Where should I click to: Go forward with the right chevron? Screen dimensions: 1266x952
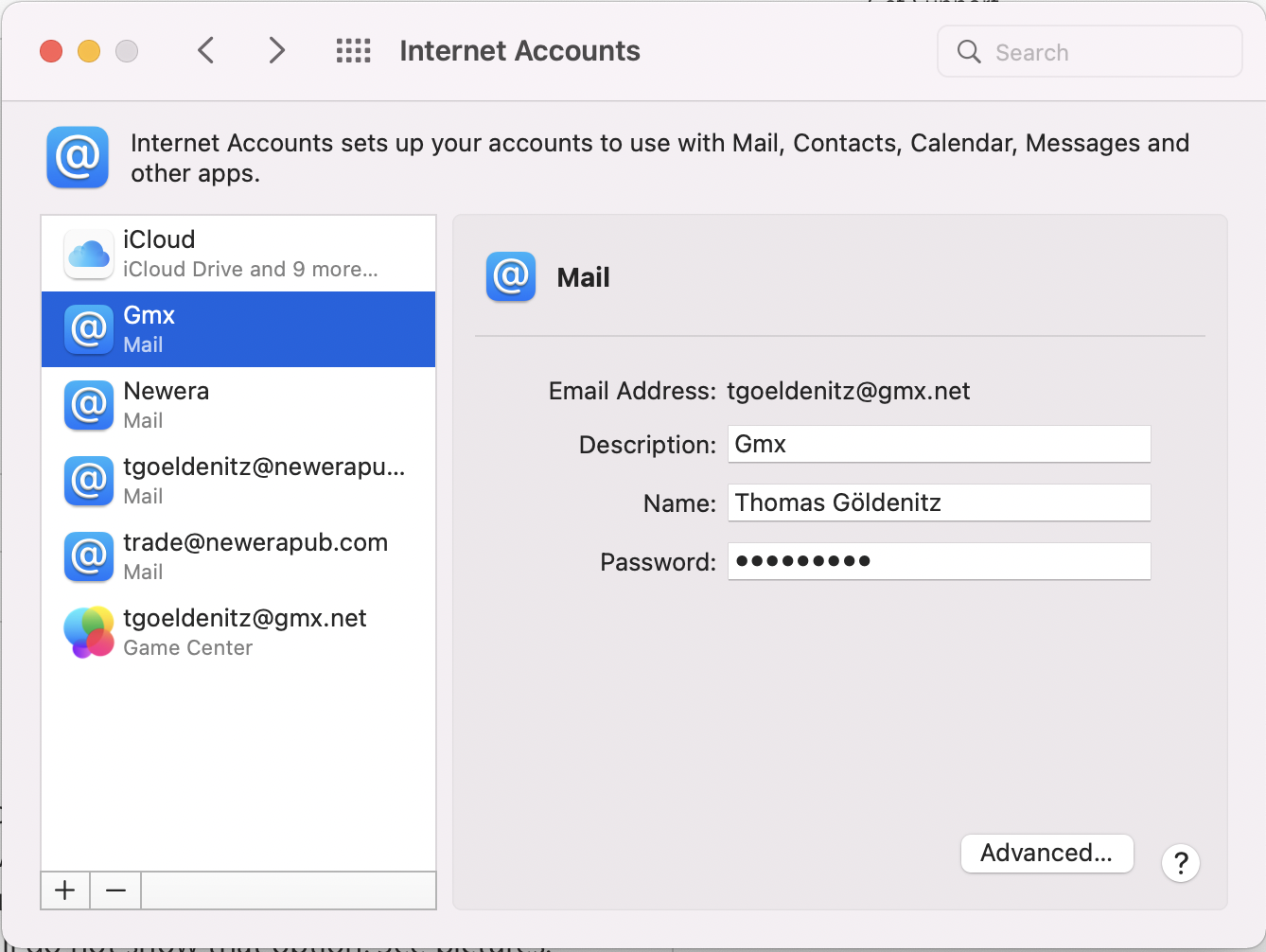[276, 50]
